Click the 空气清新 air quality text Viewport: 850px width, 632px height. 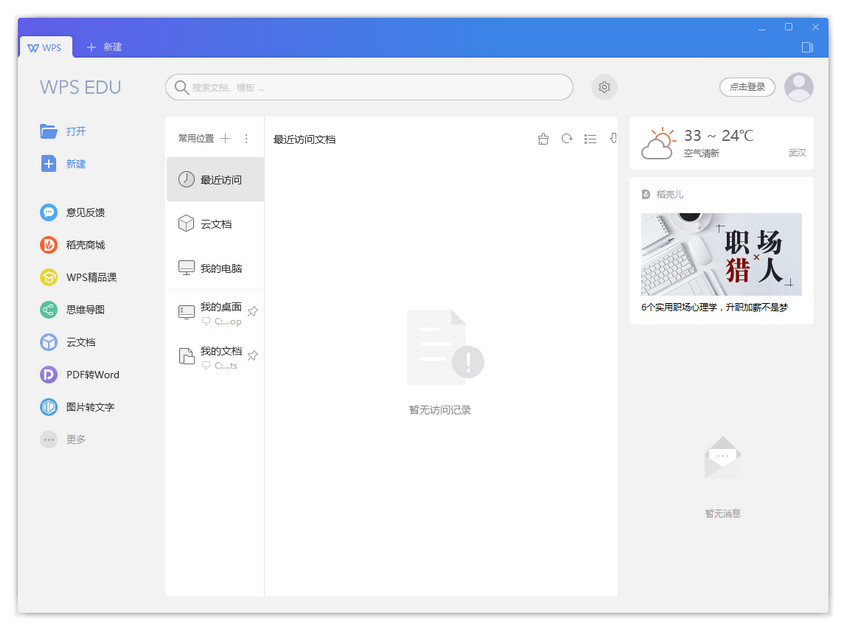click(x=701, y=153)
